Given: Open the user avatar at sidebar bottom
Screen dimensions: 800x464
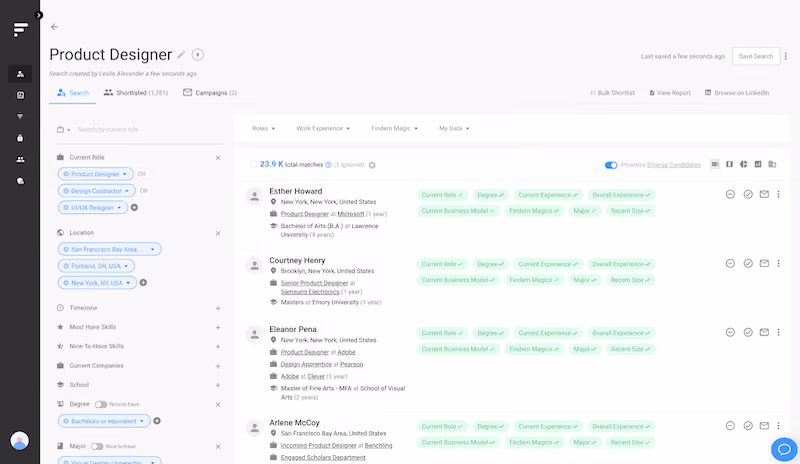Looking at the screenshot, I should pos(20,441).
